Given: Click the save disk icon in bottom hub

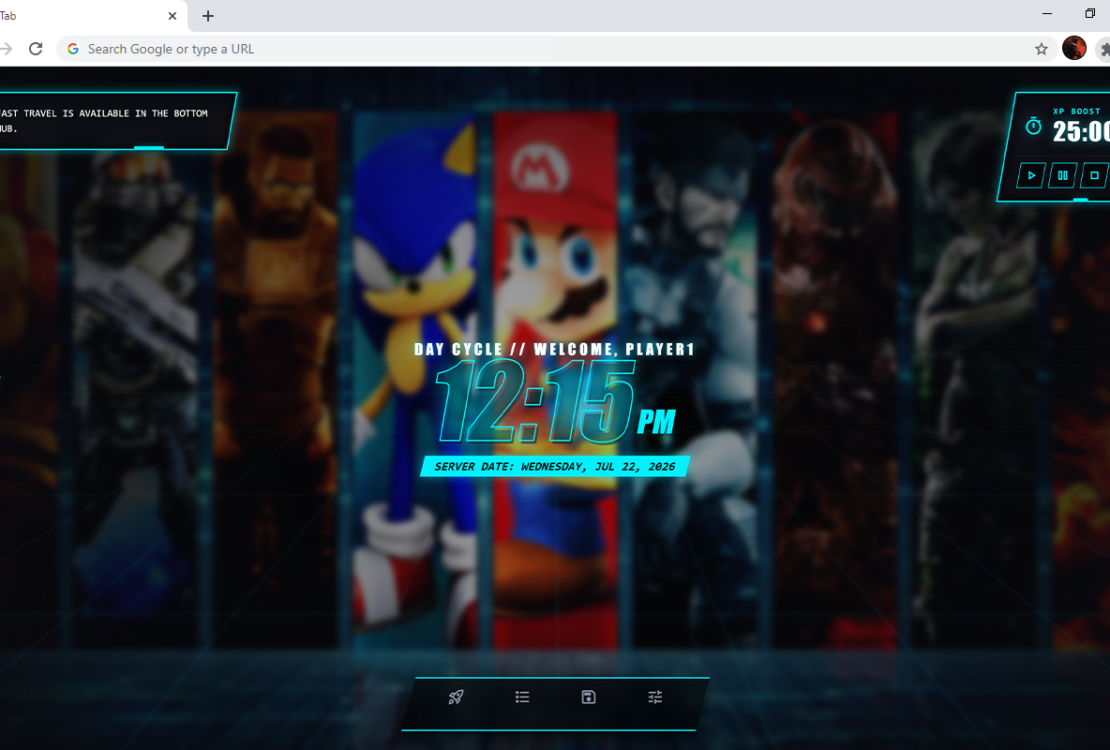Looking at the screenshot, I should coord(588,697).
